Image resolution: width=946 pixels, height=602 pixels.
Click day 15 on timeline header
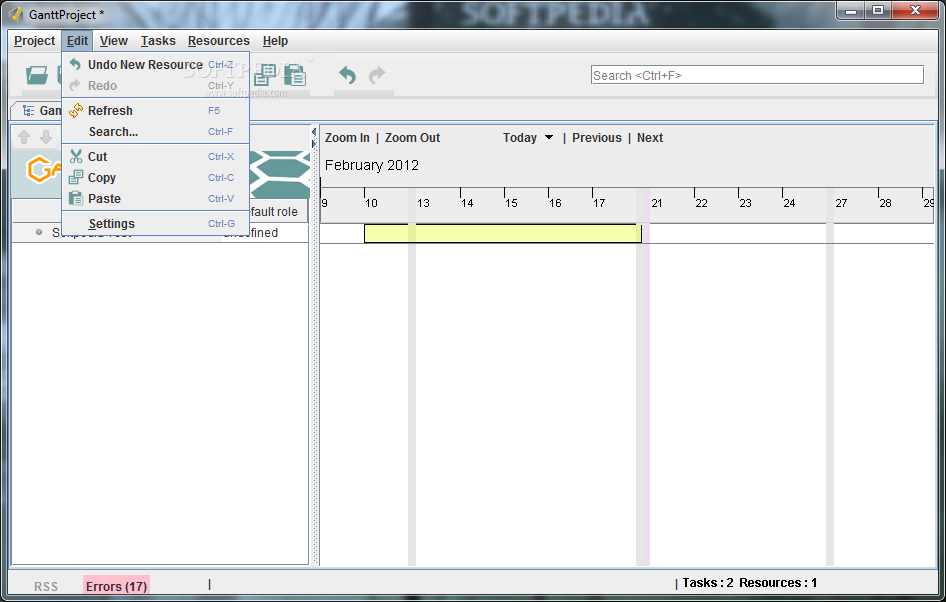[512, 203]
